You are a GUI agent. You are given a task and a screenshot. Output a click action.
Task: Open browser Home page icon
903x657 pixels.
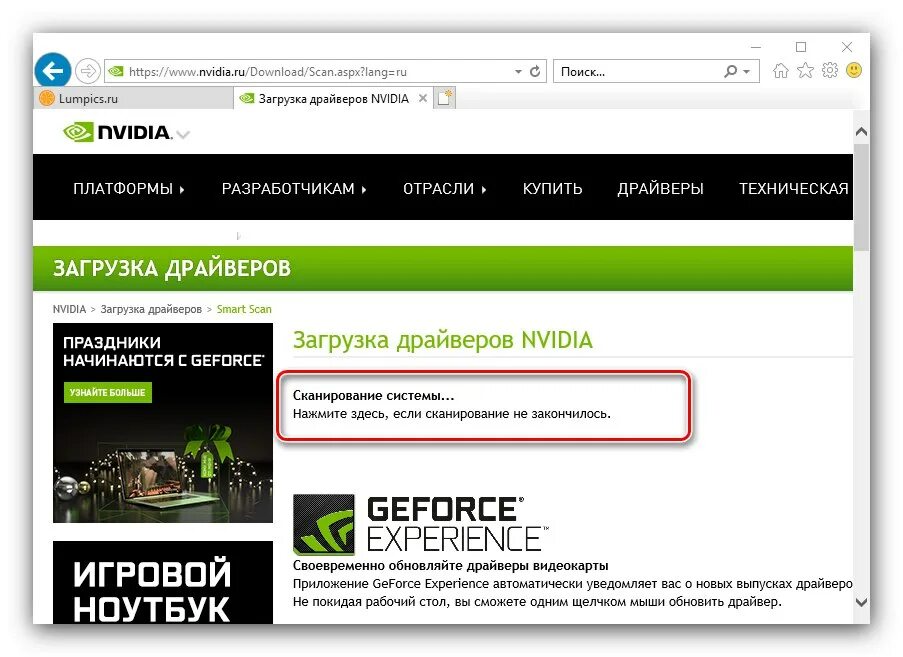point(780,70)
